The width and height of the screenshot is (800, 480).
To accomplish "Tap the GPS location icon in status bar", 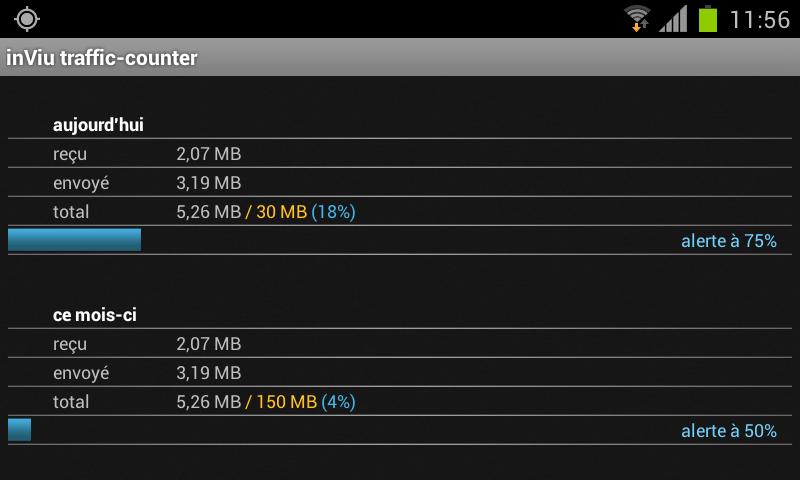I will point(27,18).
